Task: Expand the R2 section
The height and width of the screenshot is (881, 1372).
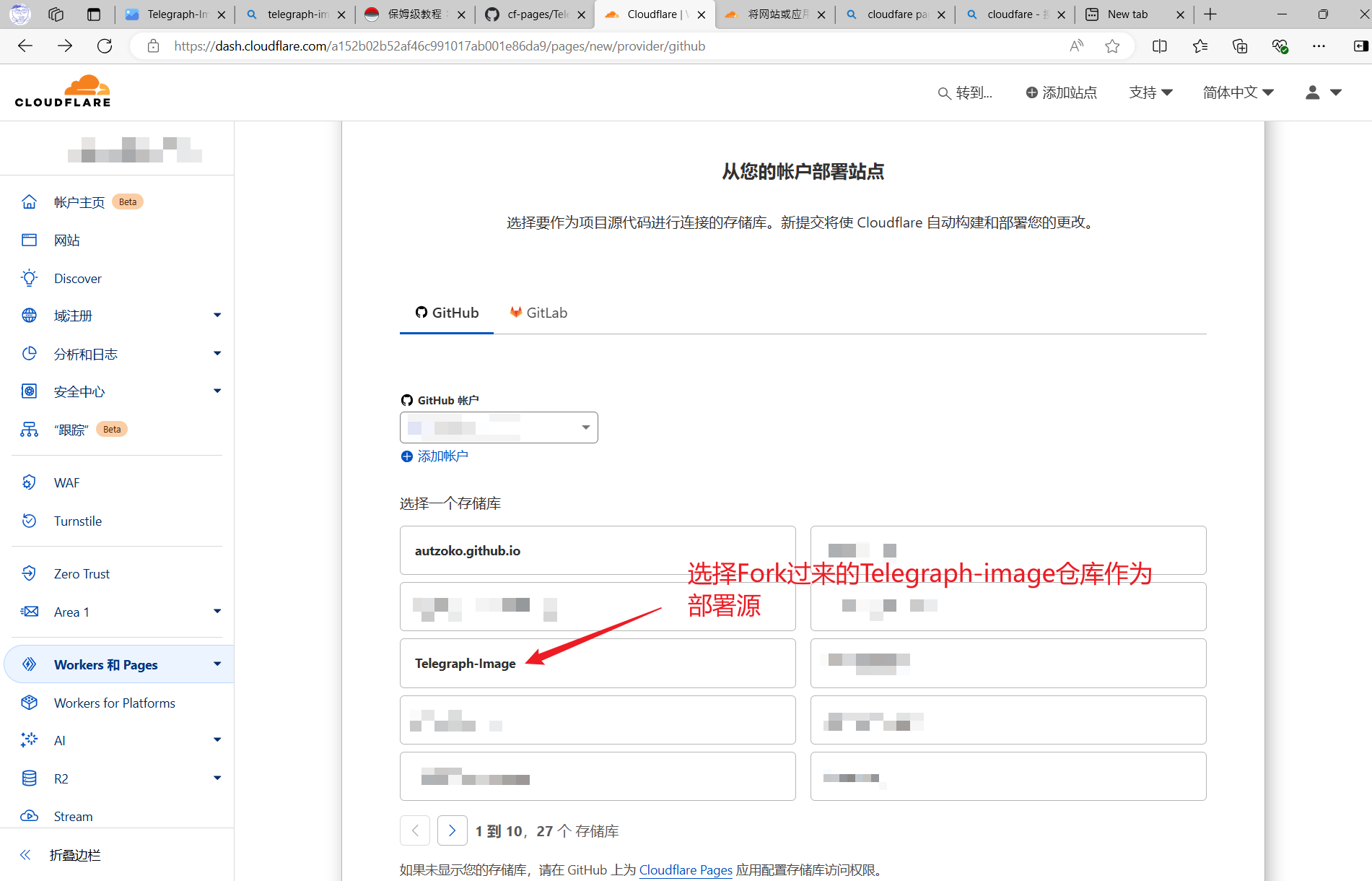Action: pos(217,778)
